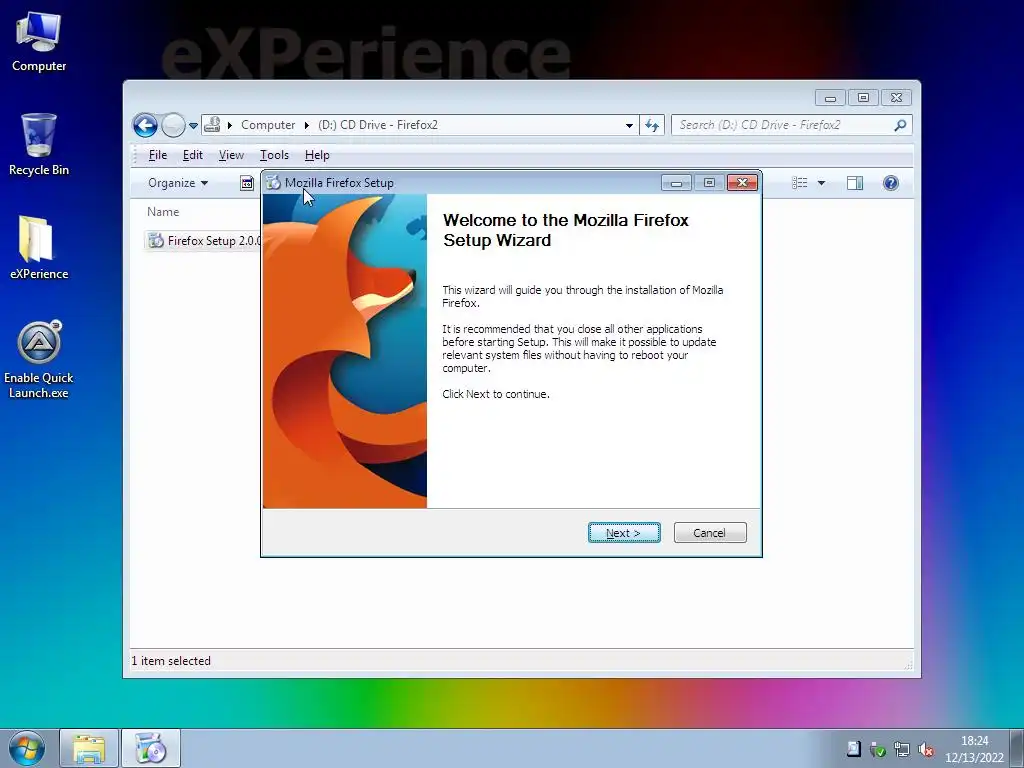Click the Explorer forward navigation button
The image size is (1024, 768).
click(173, 125)
